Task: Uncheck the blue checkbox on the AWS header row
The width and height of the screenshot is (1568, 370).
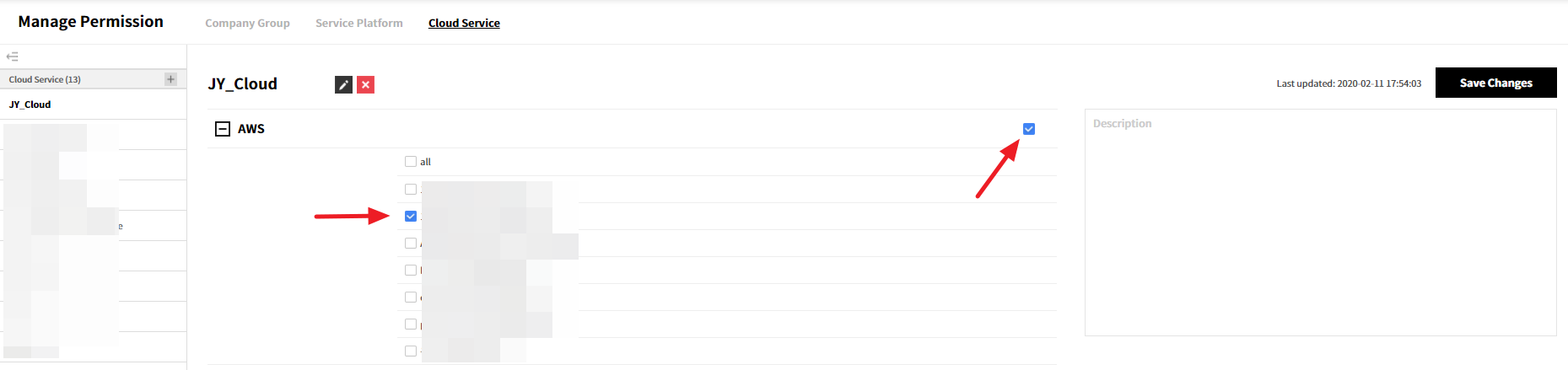Action: point(1029,129)
